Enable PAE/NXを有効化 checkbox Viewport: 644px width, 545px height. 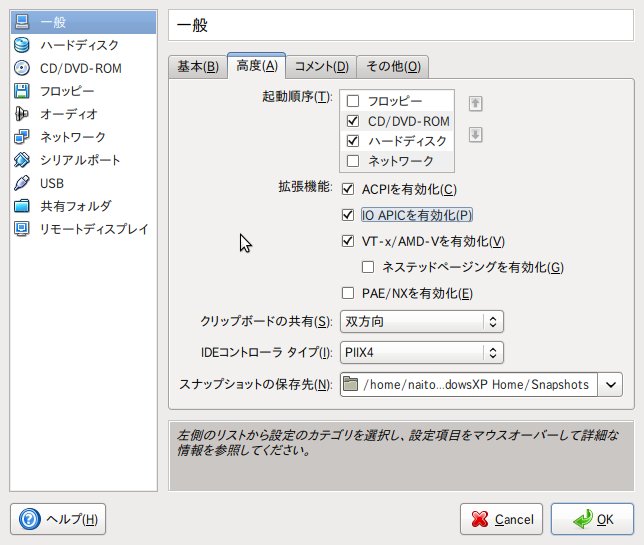click(348, 293)
